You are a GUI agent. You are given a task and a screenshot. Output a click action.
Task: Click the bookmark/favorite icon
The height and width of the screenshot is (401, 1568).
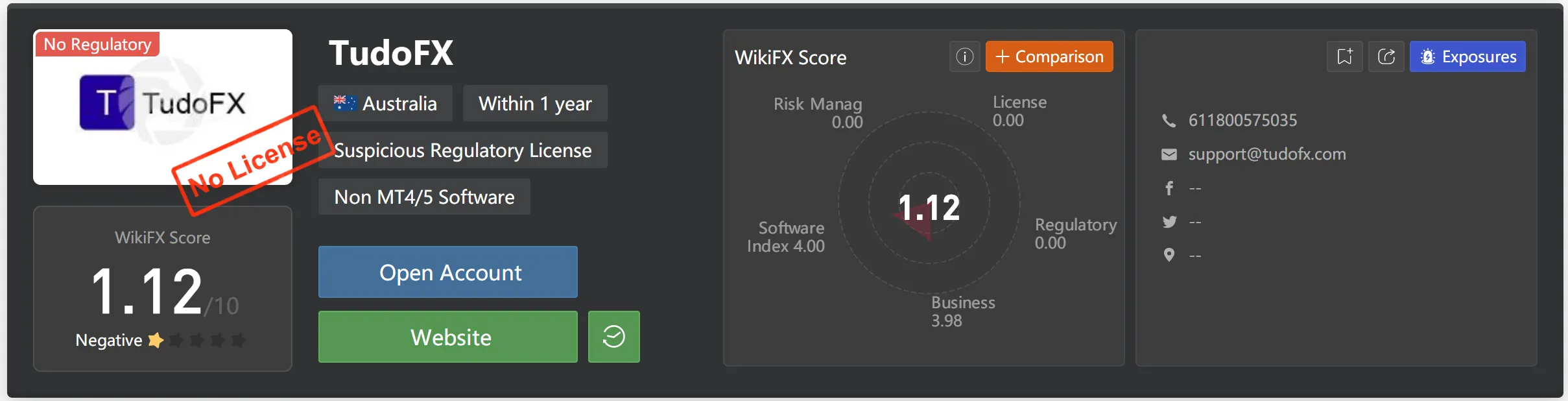pos(1344,56)
